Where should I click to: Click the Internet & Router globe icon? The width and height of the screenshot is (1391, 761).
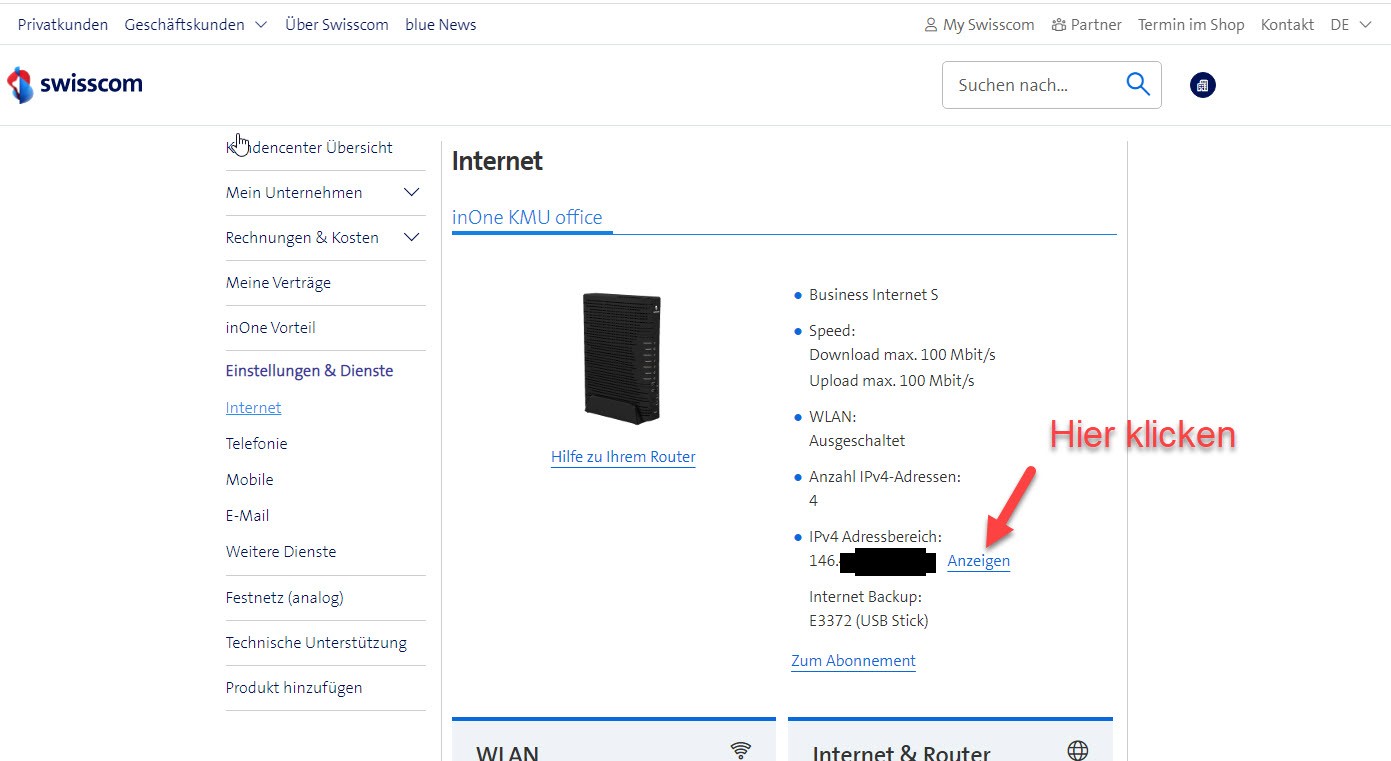click(x=1077, y=750)
